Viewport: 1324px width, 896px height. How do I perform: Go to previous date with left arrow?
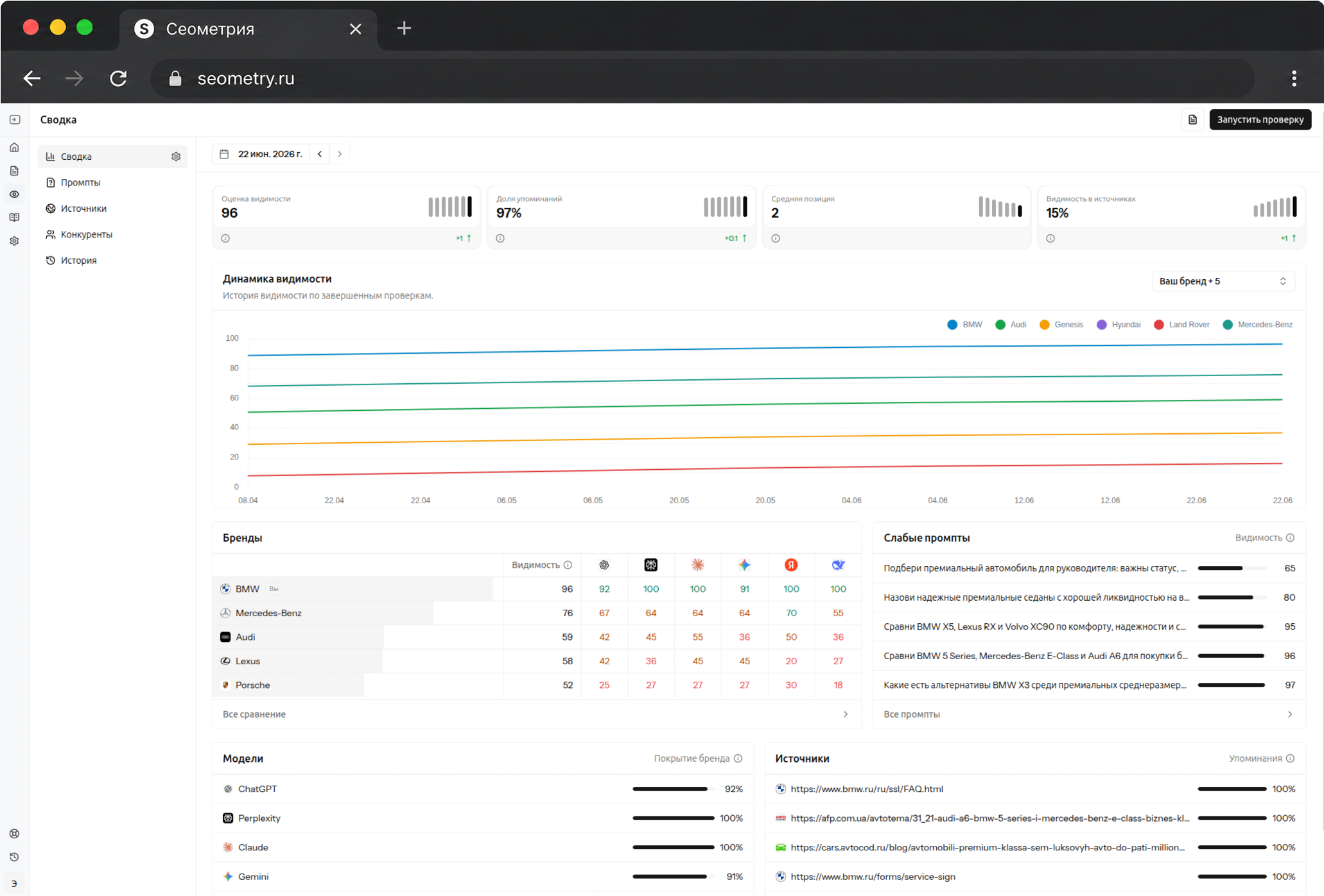click(x=320, y=154)
